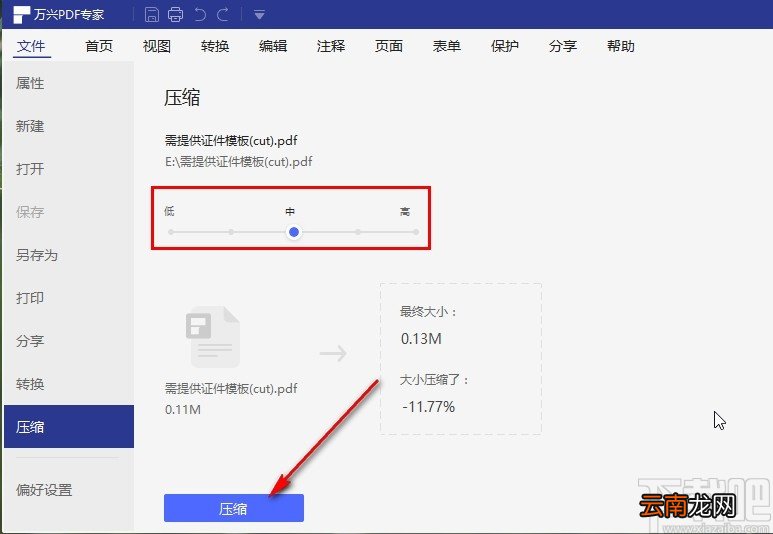The height and width of the screenshot is (534, 773).
Task: Click the 高 quality label
Action: 405,212
